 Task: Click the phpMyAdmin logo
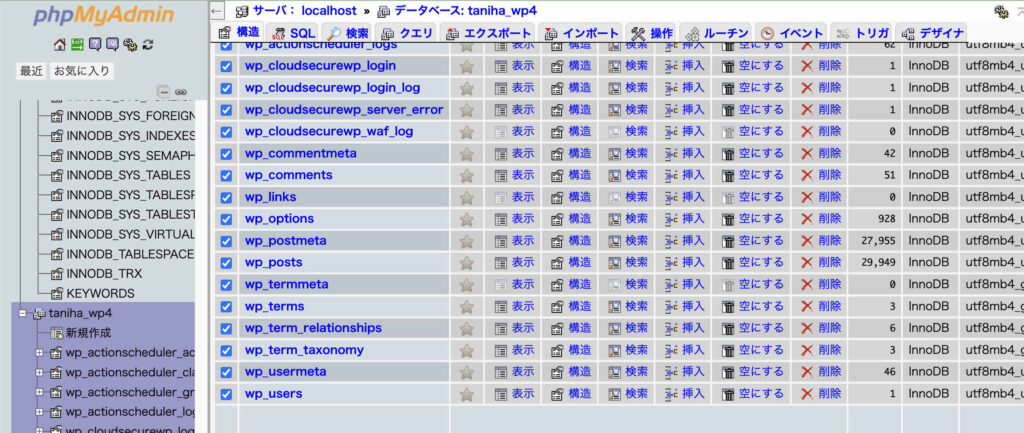coord(103,16)
